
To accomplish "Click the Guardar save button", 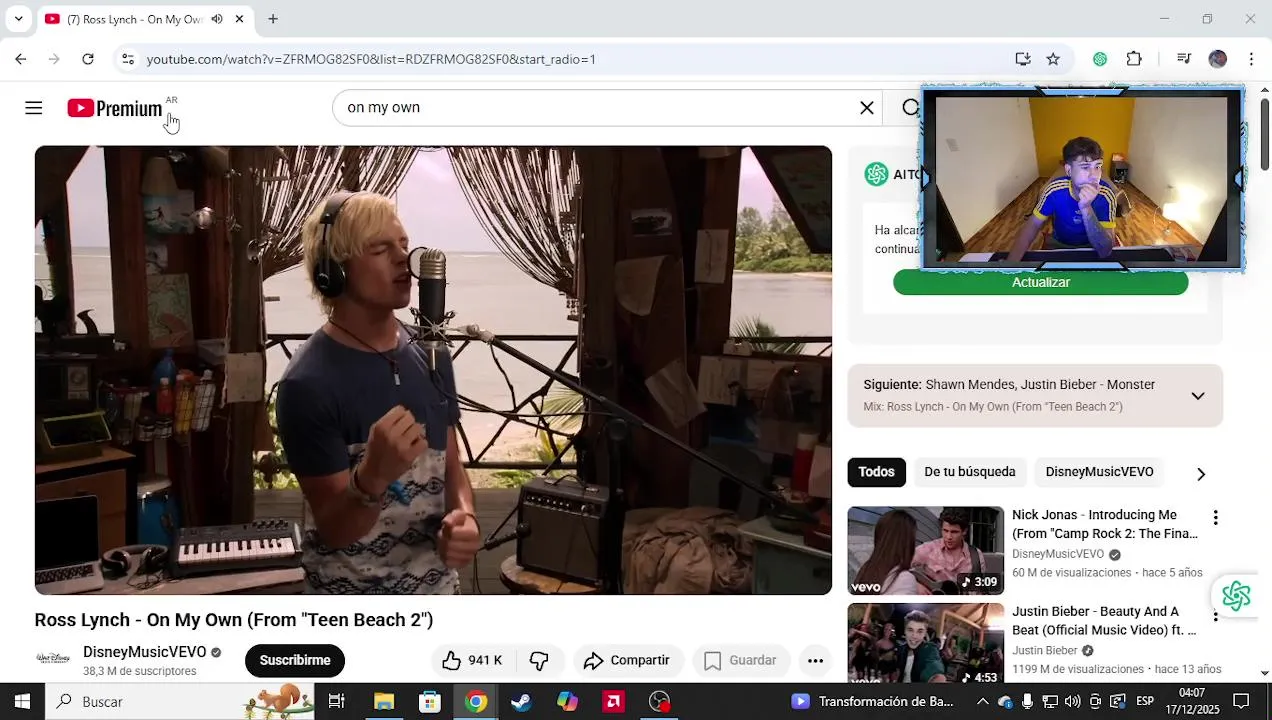I will click(740, 660).
